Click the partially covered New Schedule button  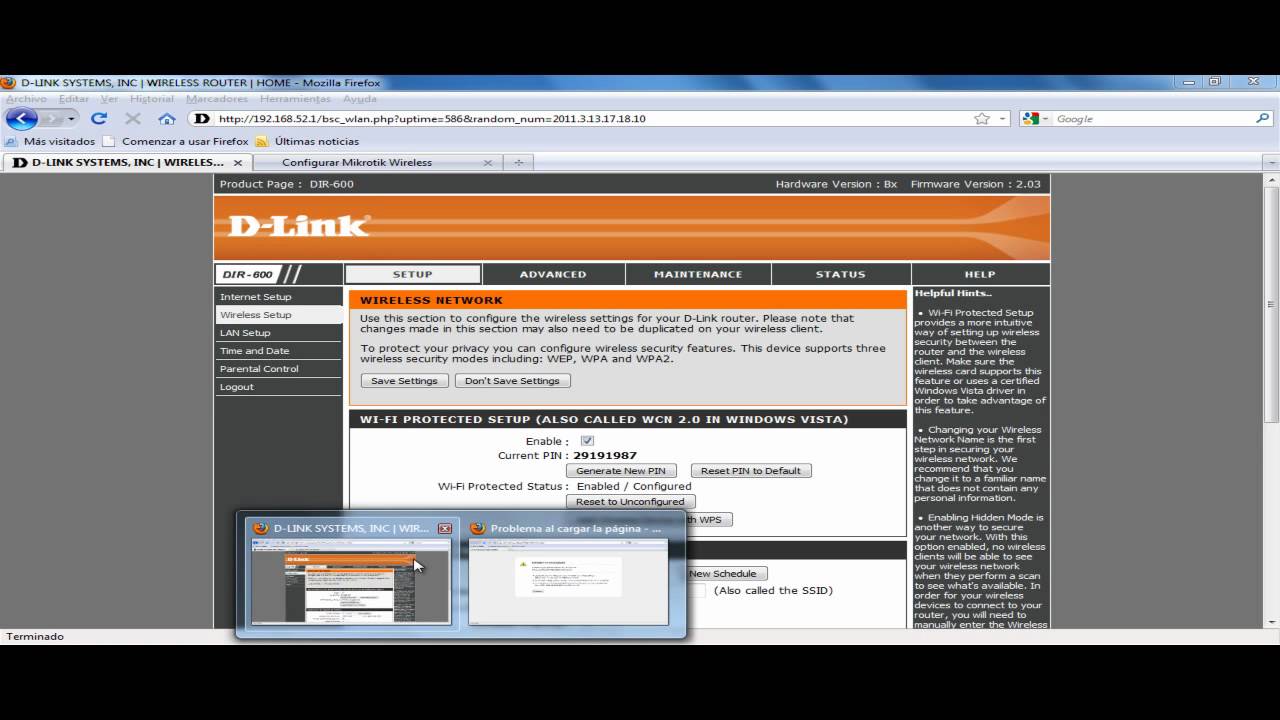727,574
